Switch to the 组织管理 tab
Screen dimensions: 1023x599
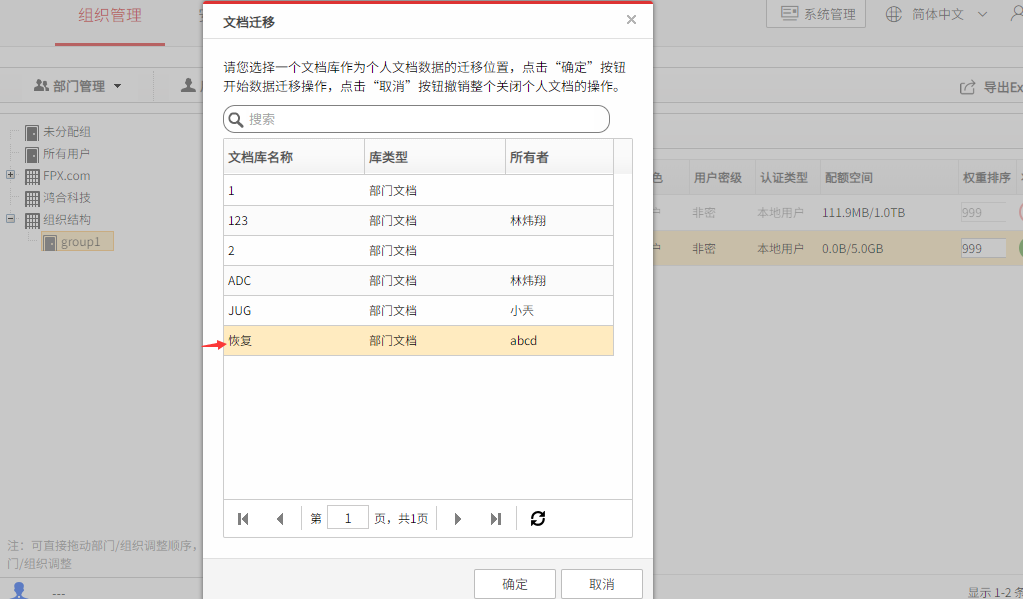[x=110, y=16]
